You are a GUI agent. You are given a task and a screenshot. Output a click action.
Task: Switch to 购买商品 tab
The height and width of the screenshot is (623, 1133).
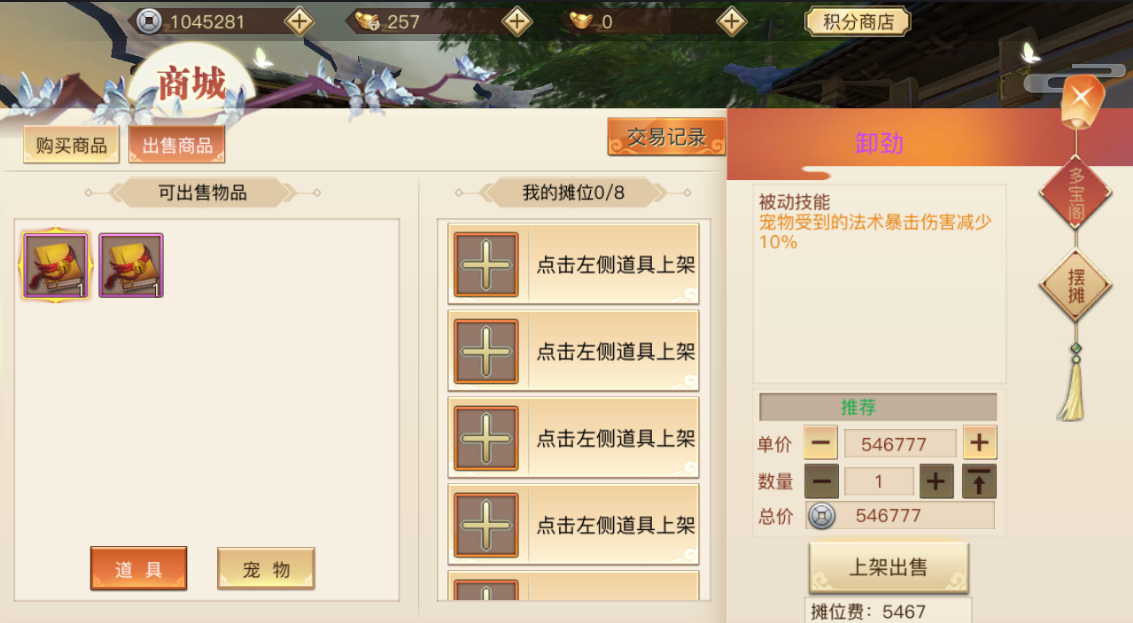pos(71,145)
